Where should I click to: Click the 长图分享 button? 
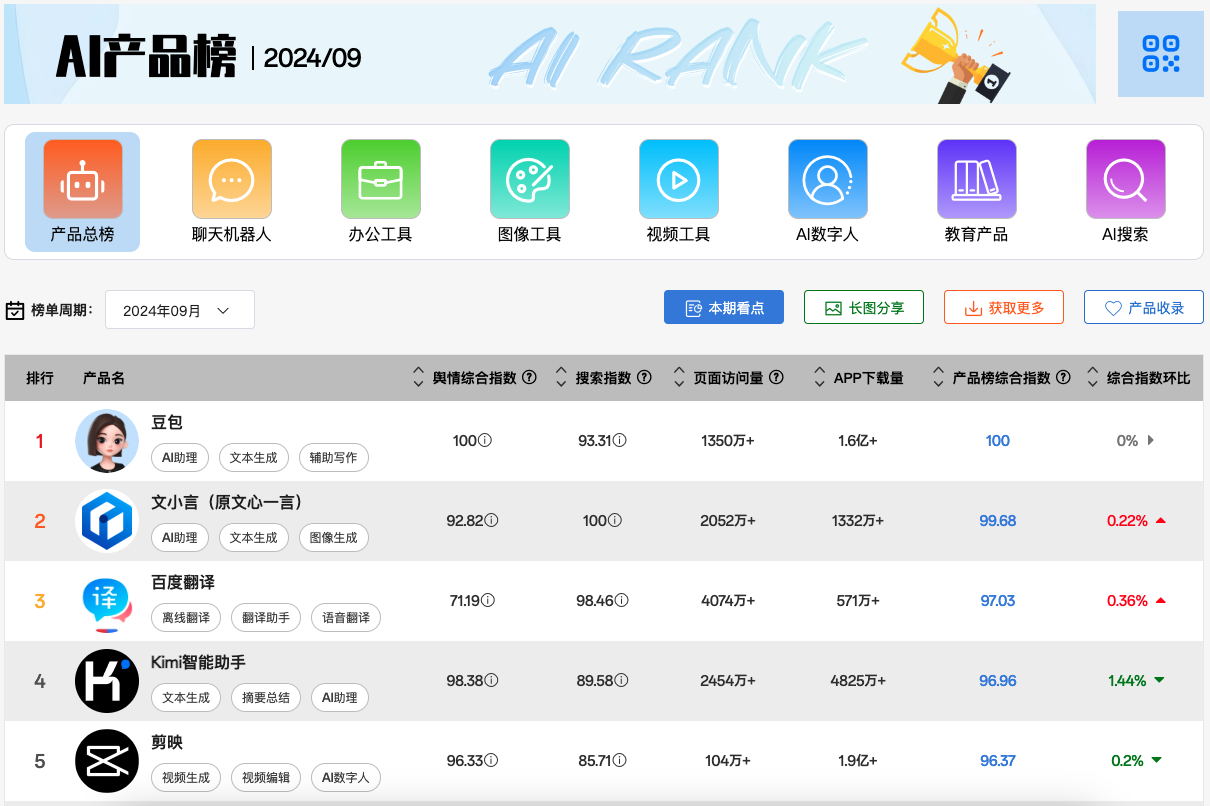[864, 308]
